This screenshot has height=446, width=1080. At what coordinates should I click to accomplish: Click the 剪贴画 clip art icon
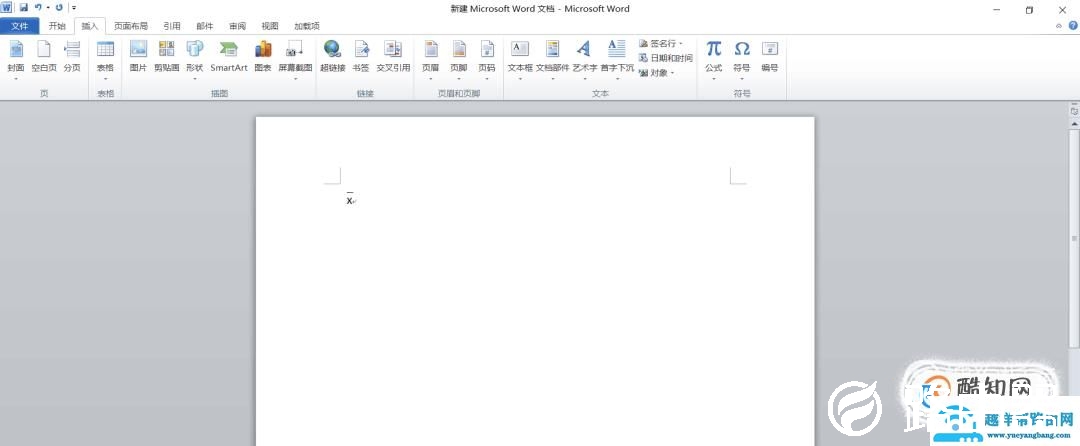pyautogui.click(x=166, y=54)
